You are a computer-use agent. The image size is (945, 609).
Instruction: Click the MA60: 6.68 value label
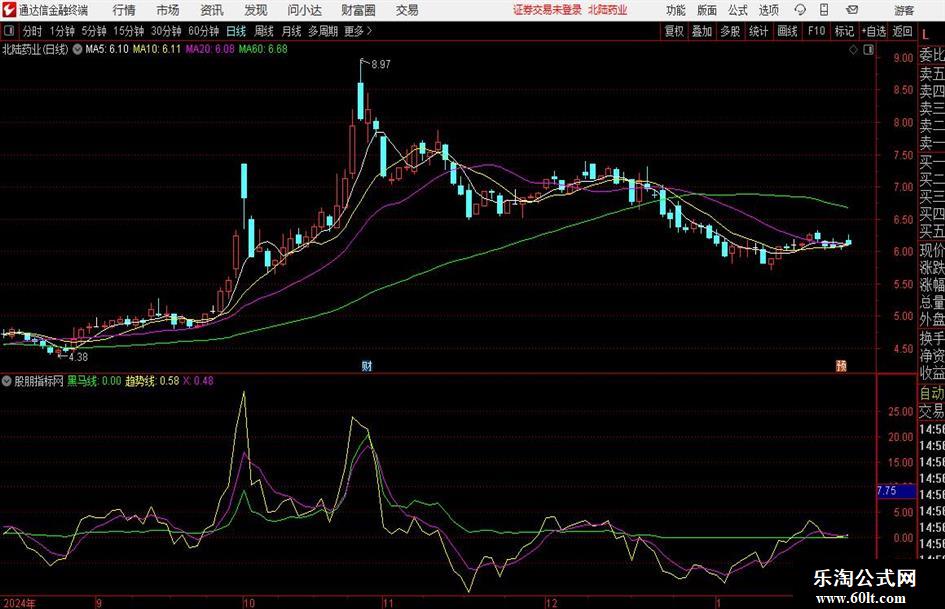[x=263, y=49]
